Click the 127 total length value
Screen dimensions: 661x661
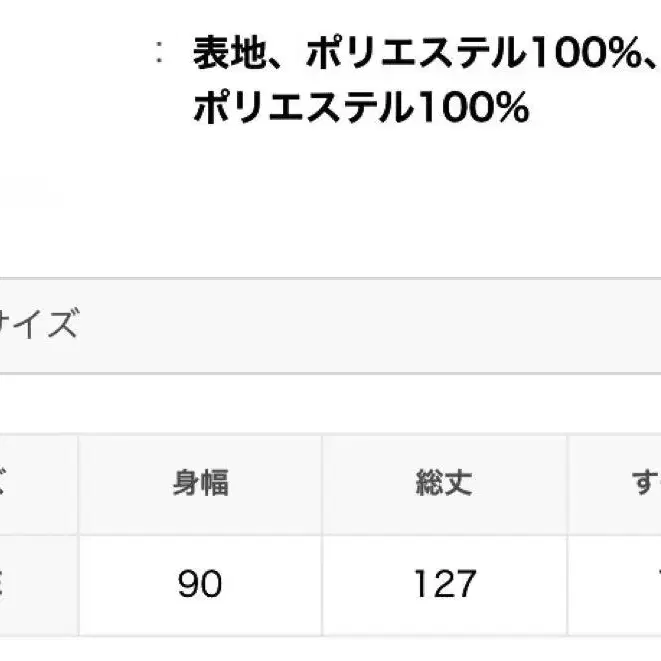(443, 583)
